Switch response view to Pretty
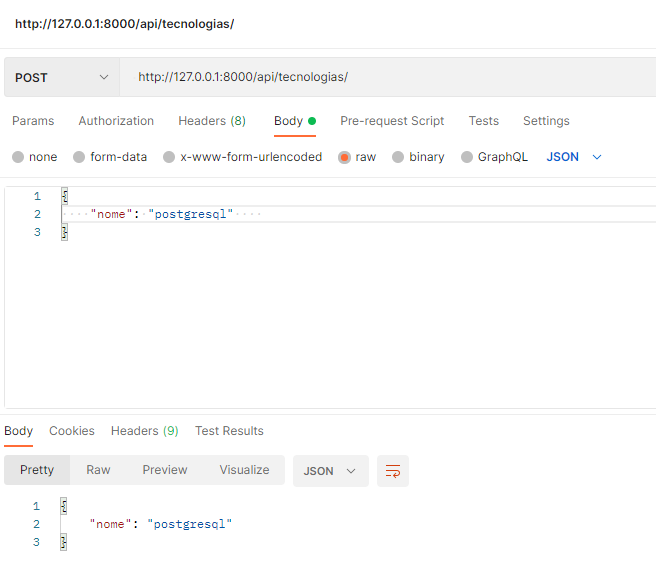656x572 pixels. pyautogui.click(x=37, y=470)
